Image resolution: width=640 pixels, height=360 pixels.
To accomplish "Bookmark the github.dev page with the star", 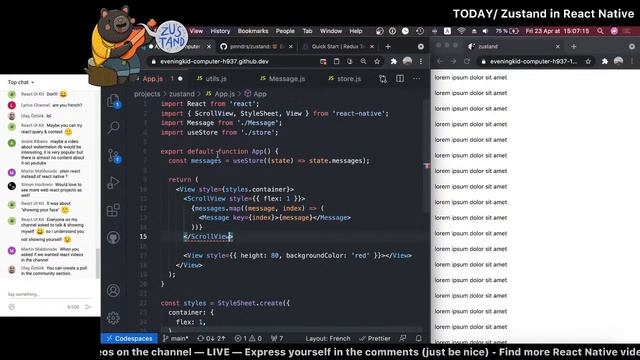I will [377, 61].
